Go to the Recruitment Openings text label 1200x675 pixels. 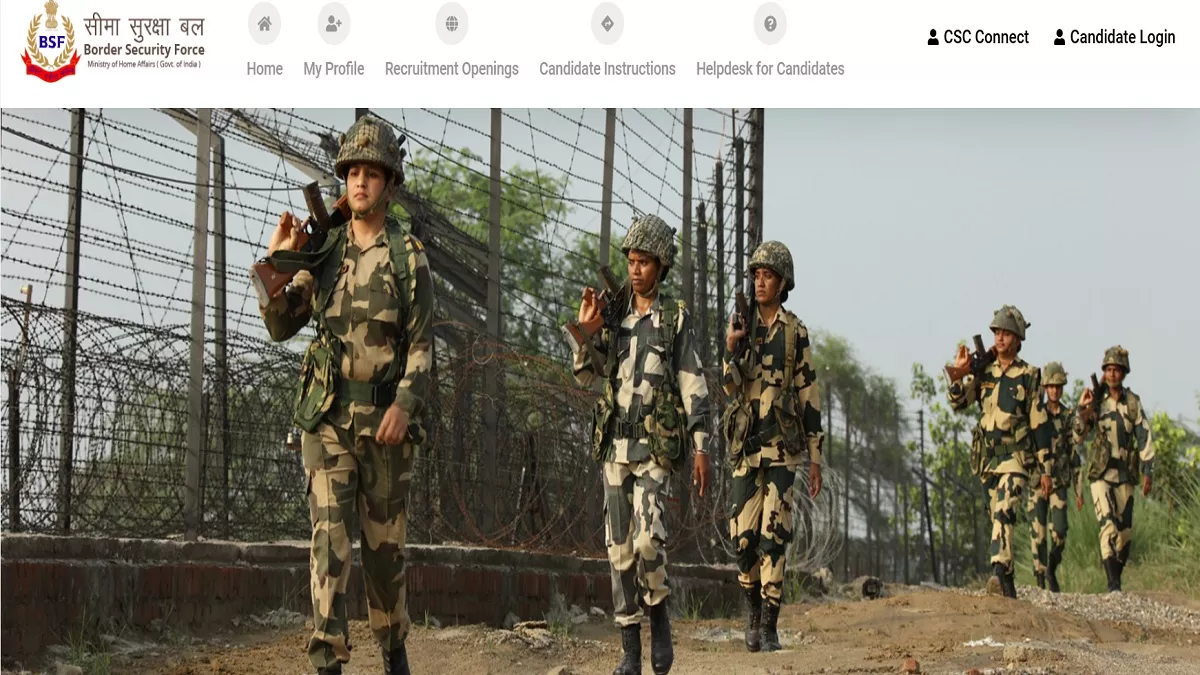452,69
